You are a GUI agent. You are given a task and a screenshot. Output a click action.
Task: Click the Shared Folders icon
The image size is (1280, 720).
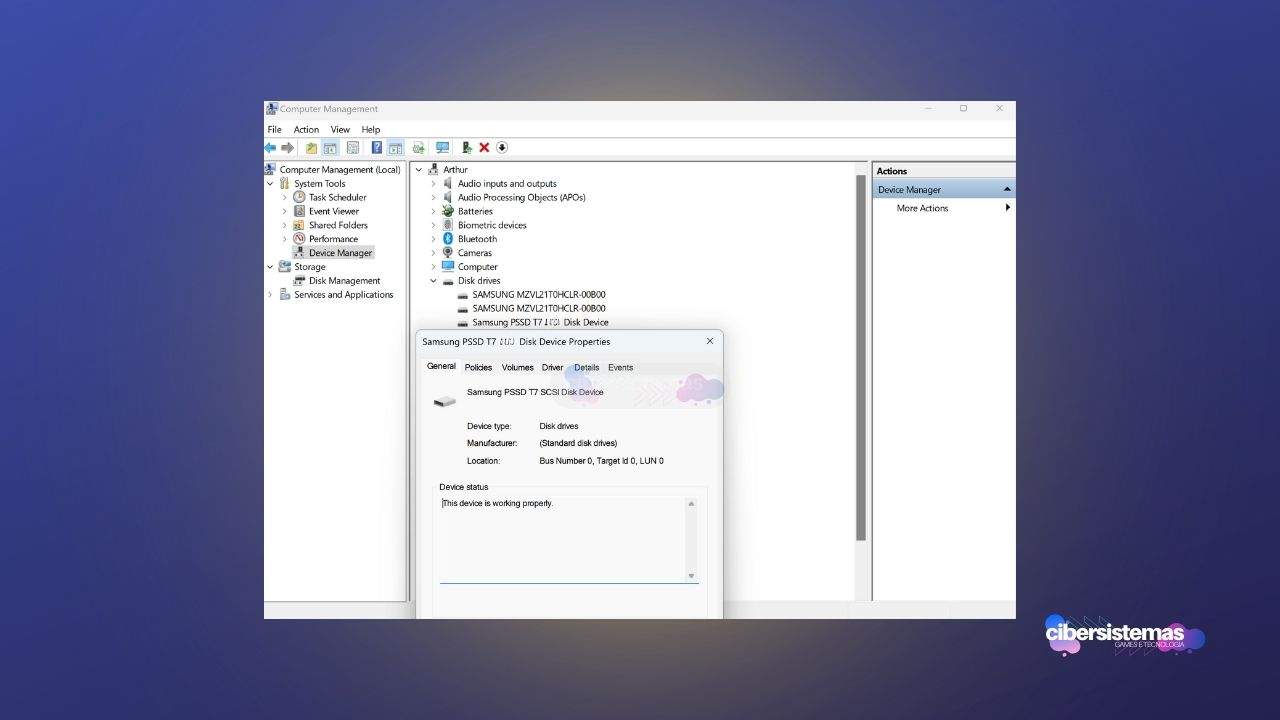click(x=299, y=225)
